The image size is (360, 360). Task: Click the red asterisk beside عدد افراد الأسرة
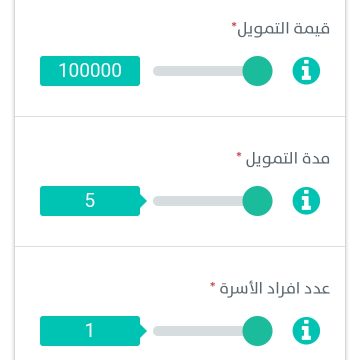click(x=213, y=285)
